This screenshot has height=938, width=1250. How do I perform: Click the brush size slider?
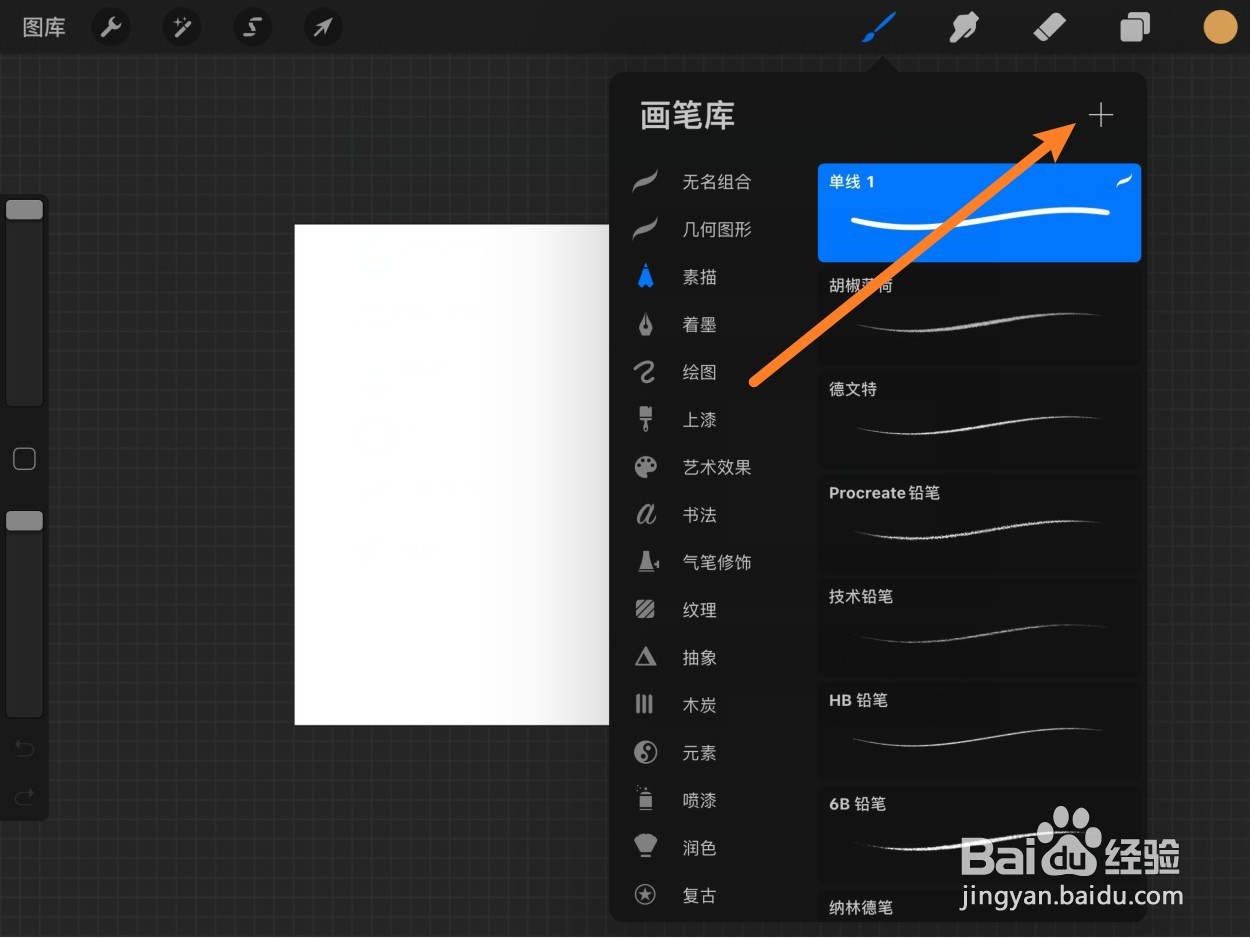[x=24, y=302]
